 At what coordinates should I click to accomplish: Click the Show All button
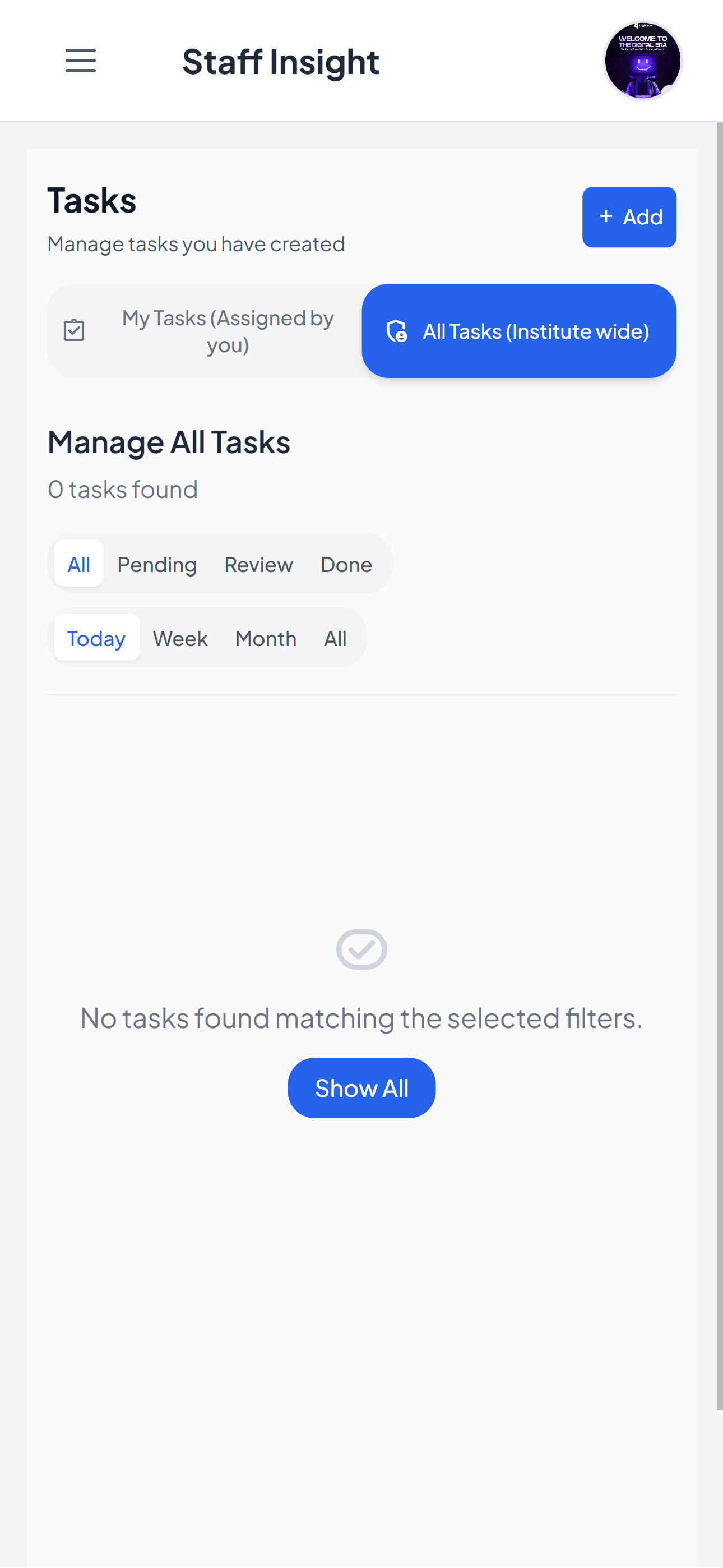point(361,1088)
